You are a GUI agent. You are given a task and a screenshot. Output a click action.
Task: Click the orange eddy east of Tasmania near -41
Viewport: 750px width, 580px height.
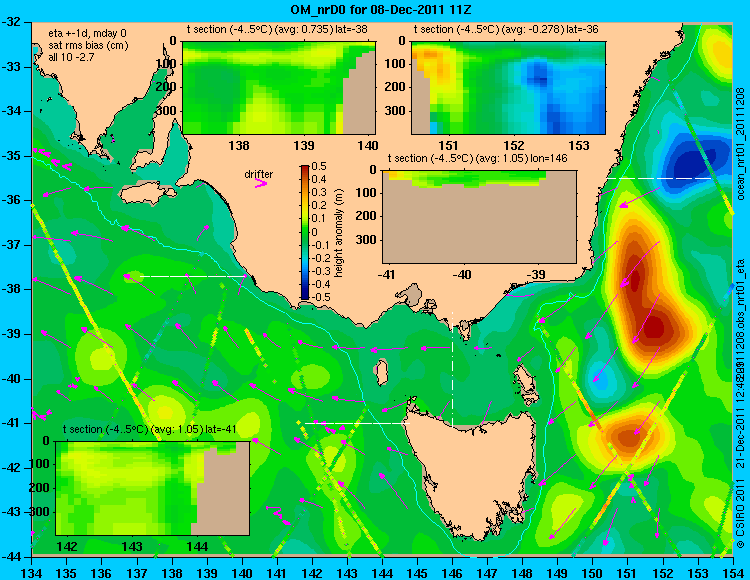(x=628, y=436)
